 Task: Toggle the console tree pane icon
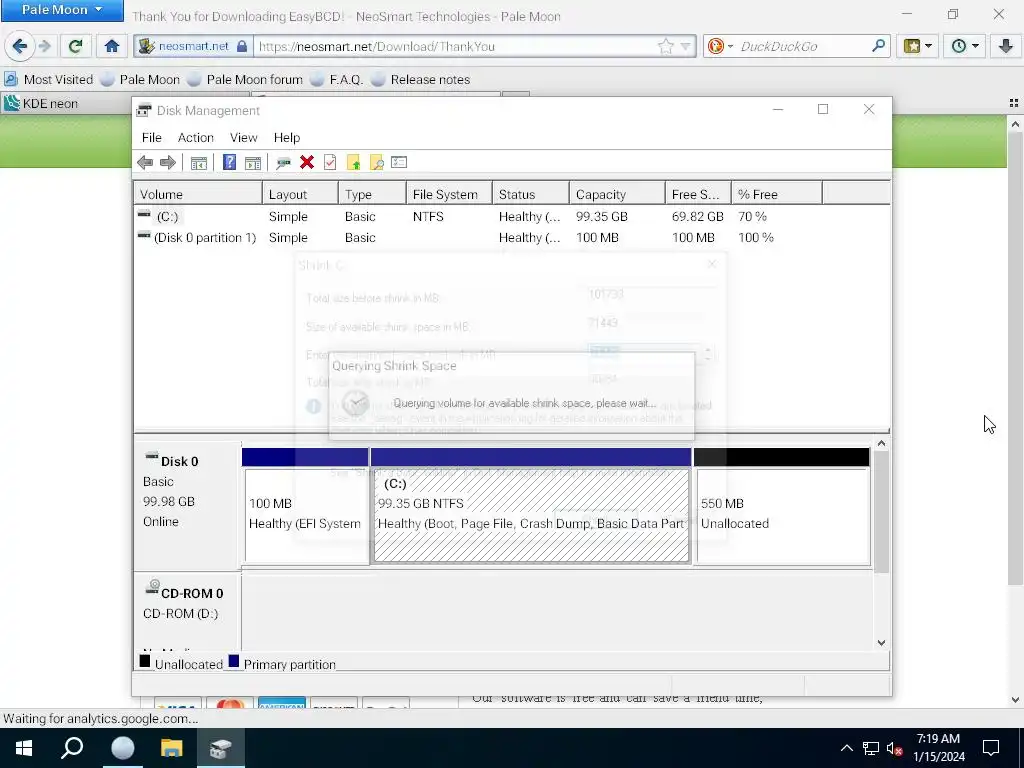199,163
